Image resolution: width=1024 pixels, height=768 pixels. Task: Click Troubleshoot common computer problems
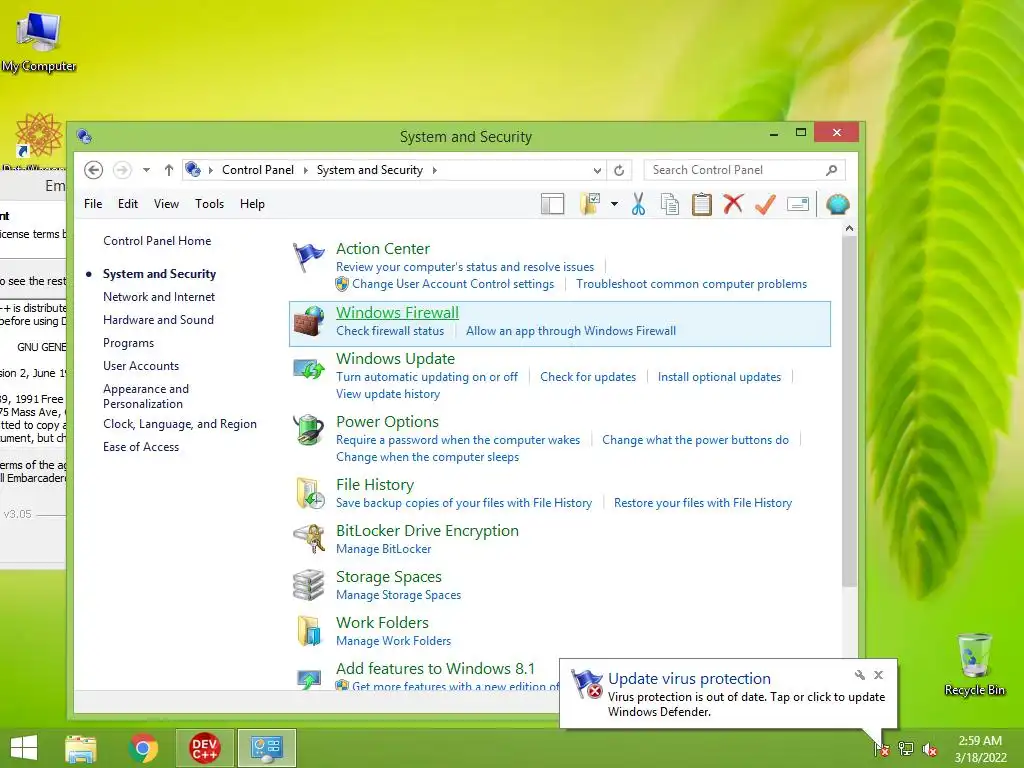(691, 284)
